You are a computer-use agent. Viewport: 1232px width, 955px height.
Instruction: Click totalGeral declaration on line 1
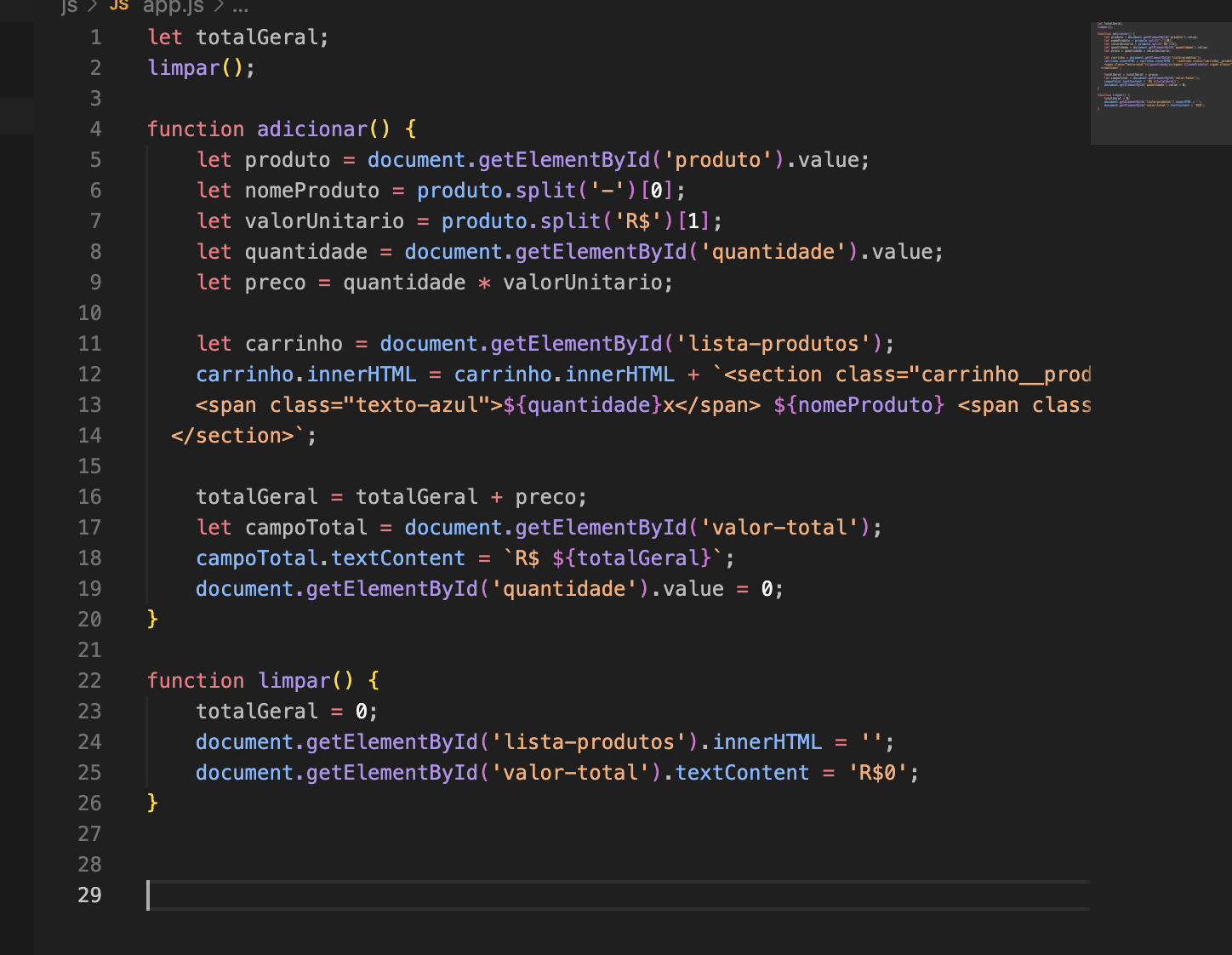[257, 37]
